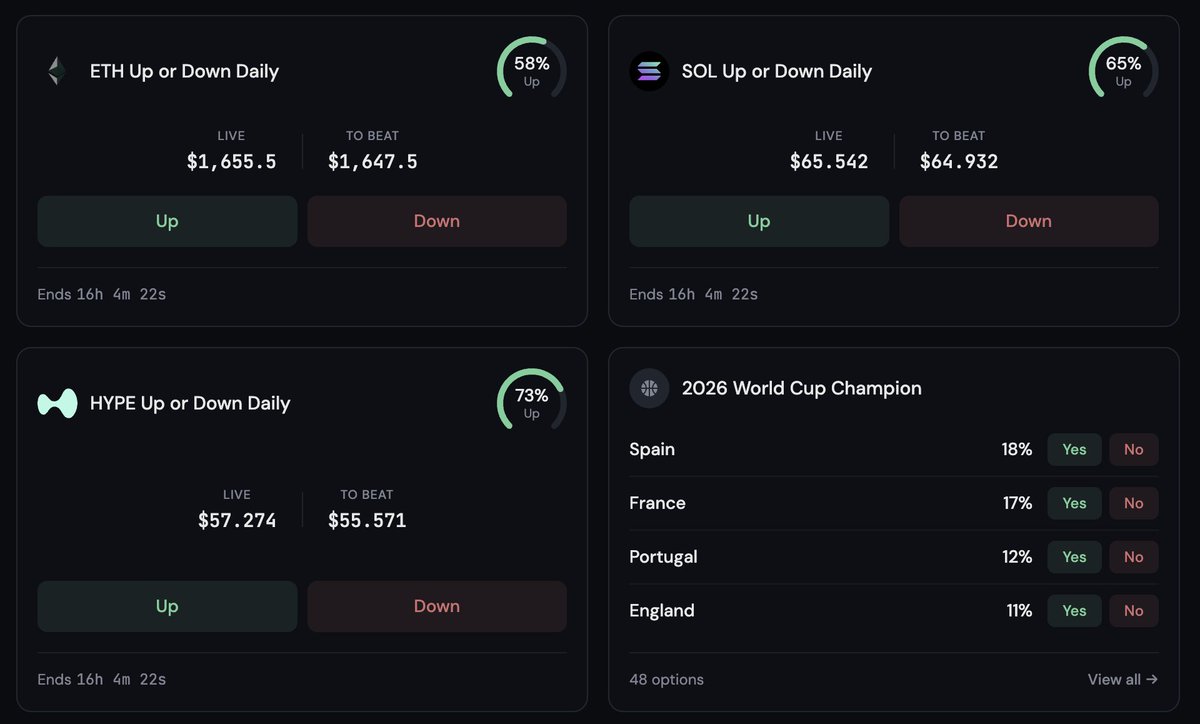Select No for England champion
Viewport: 1200px width, 724px height.
point(1134,611)
